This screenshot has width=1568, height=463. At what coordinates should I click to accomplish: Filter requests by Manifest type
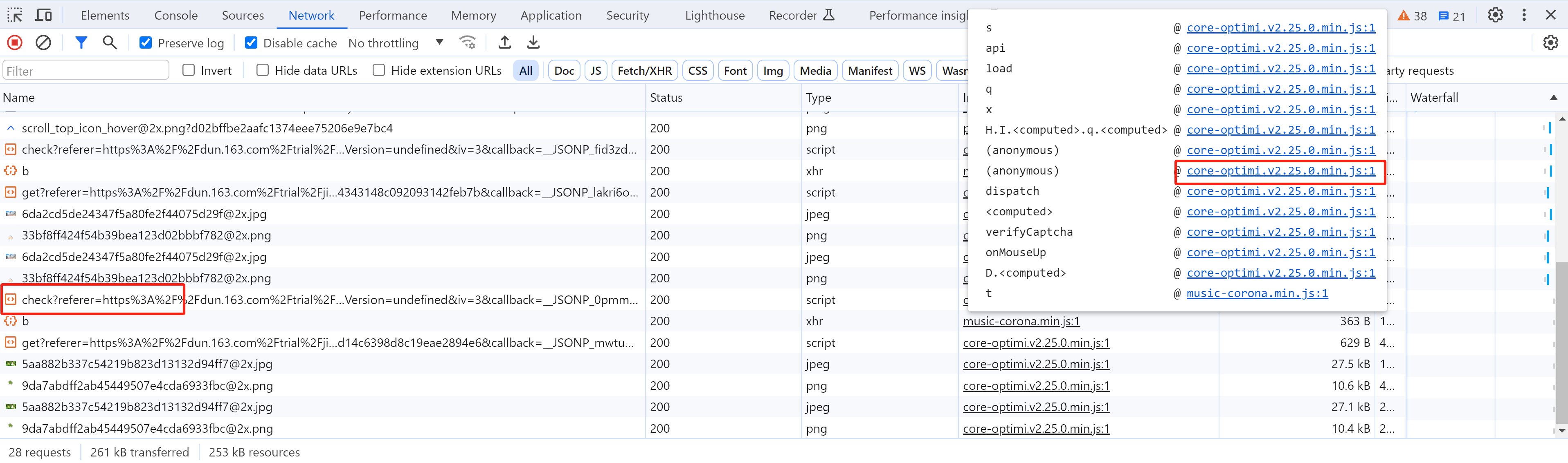[x=870, y=71]
